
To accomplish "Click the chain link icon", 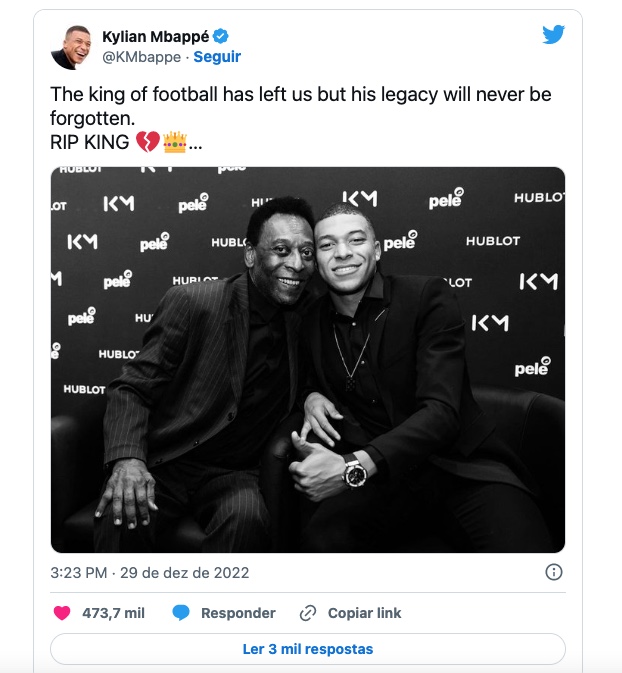I will pyautogui.click(x=308, y=613).
